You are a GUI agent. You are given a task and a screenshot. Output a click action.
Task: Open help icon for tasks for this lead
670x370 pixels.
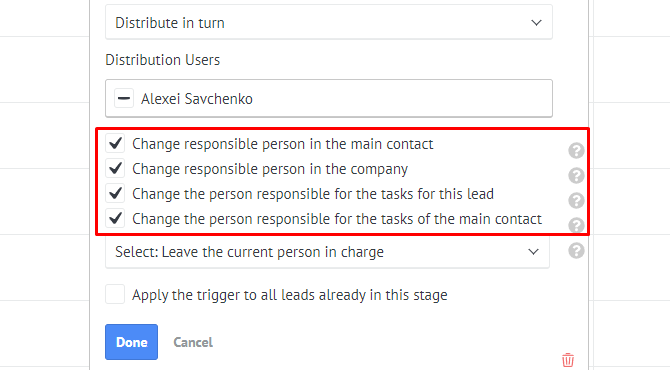click(576, 200)
